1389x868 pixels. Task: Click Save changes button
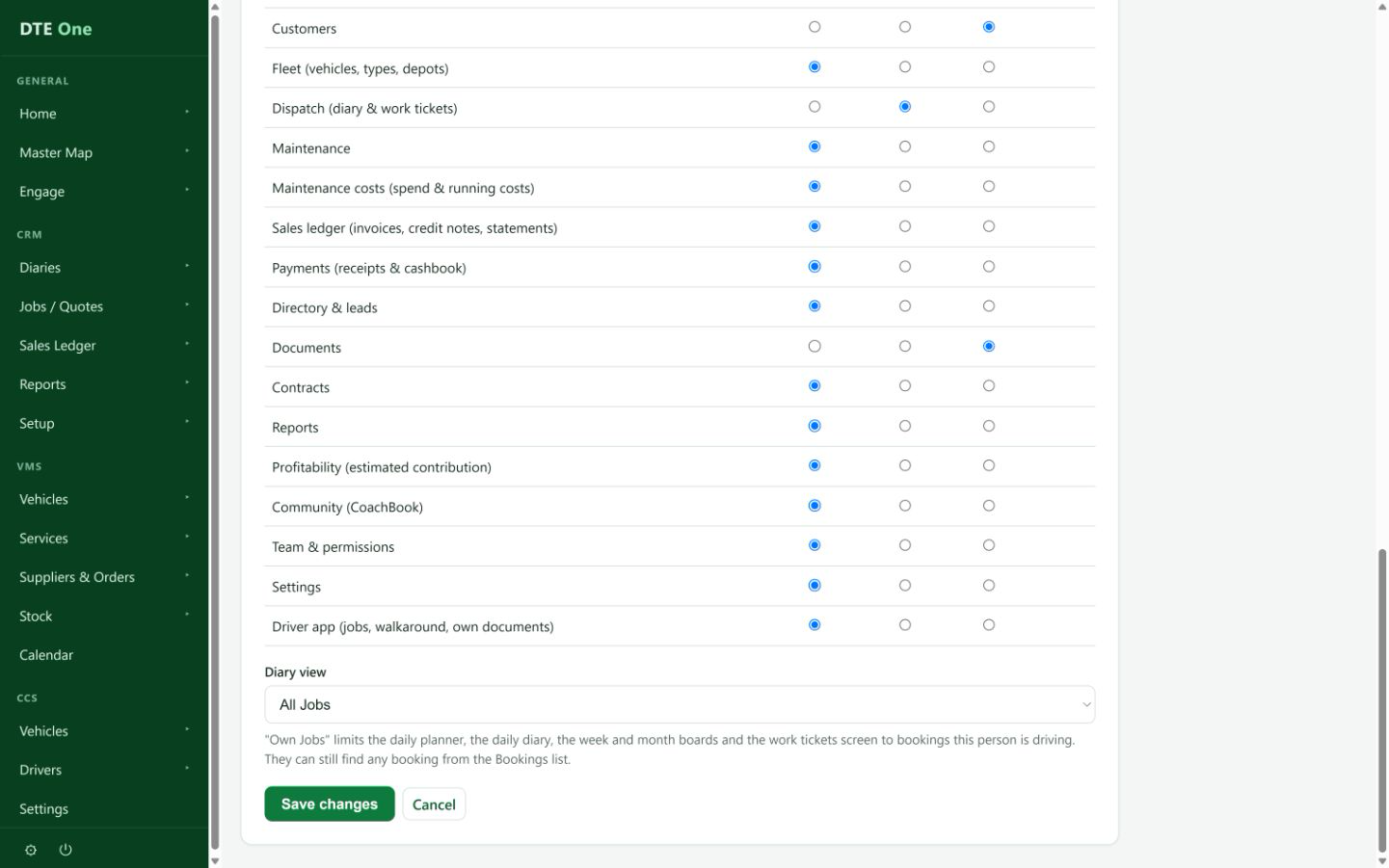(330, 803)
